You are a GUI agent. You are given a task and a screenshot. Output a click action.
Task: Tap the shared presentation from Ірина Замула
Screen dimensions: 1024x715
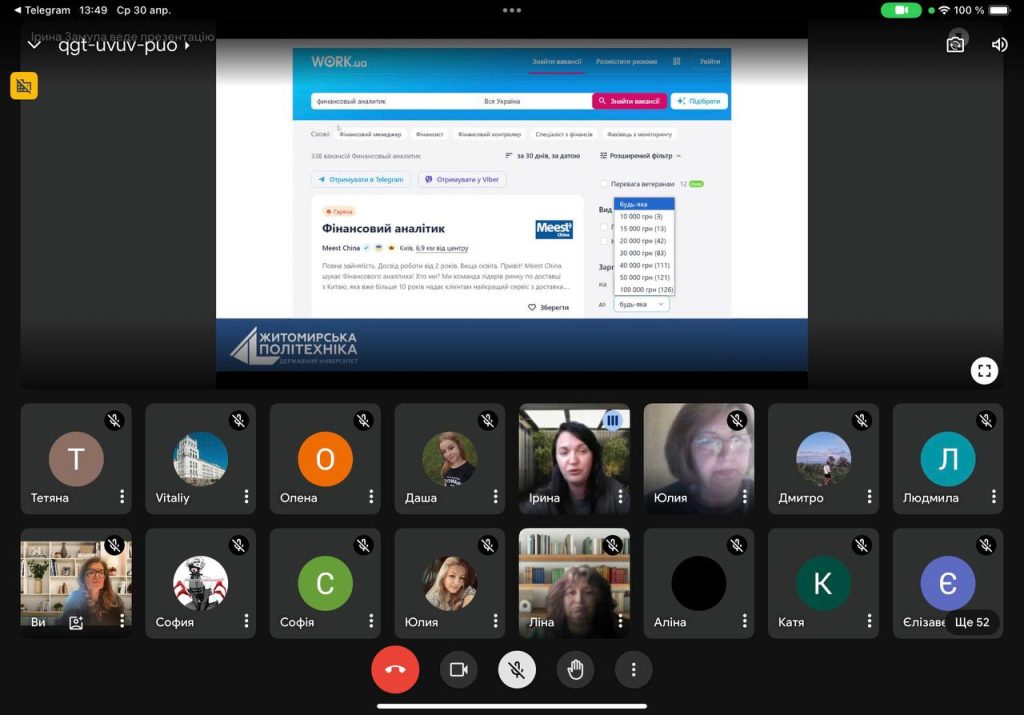(x=512, y=205)
